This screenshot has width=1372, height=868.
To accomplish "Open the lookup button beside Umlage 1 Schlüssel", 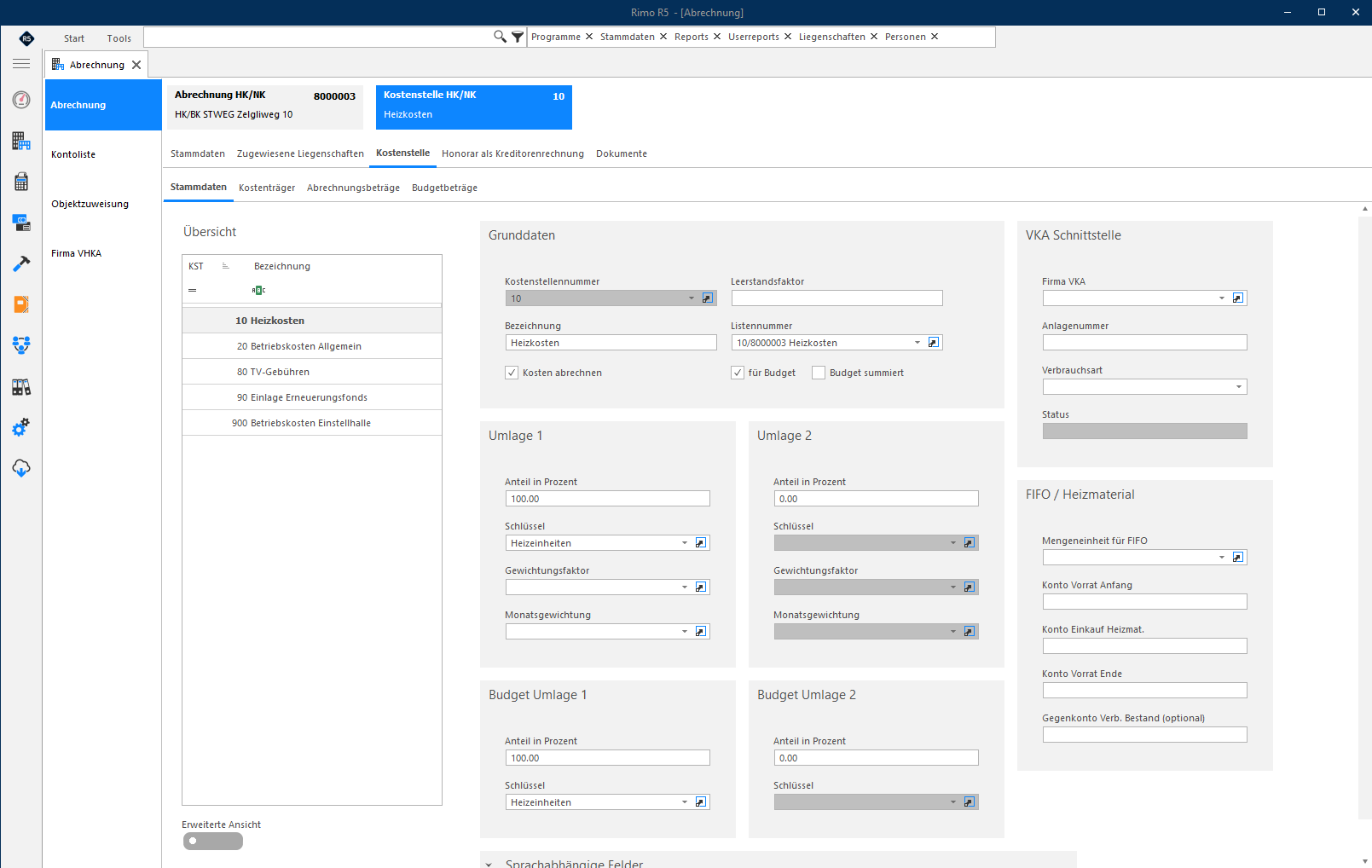I will [701, 543].
